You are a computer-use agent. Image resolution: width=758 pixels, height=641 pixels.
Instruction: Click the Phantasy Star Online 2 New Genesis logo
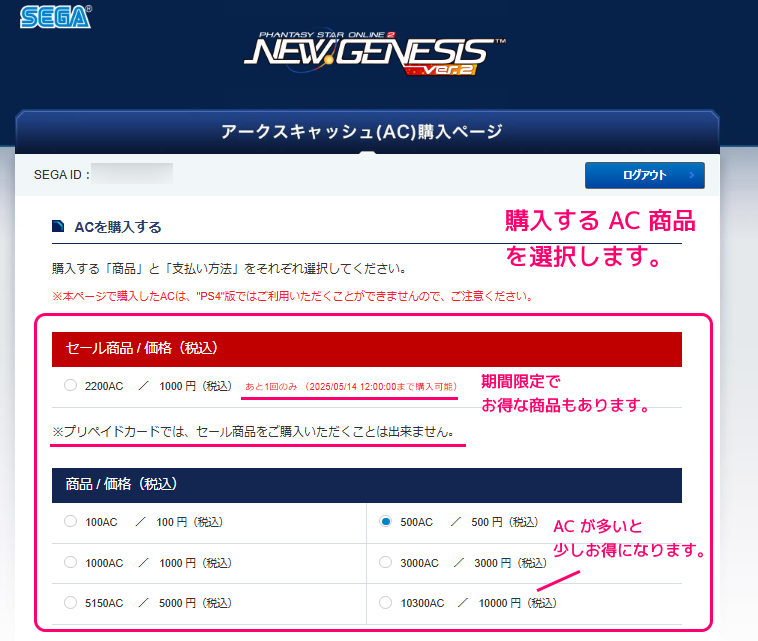(375, 53)
